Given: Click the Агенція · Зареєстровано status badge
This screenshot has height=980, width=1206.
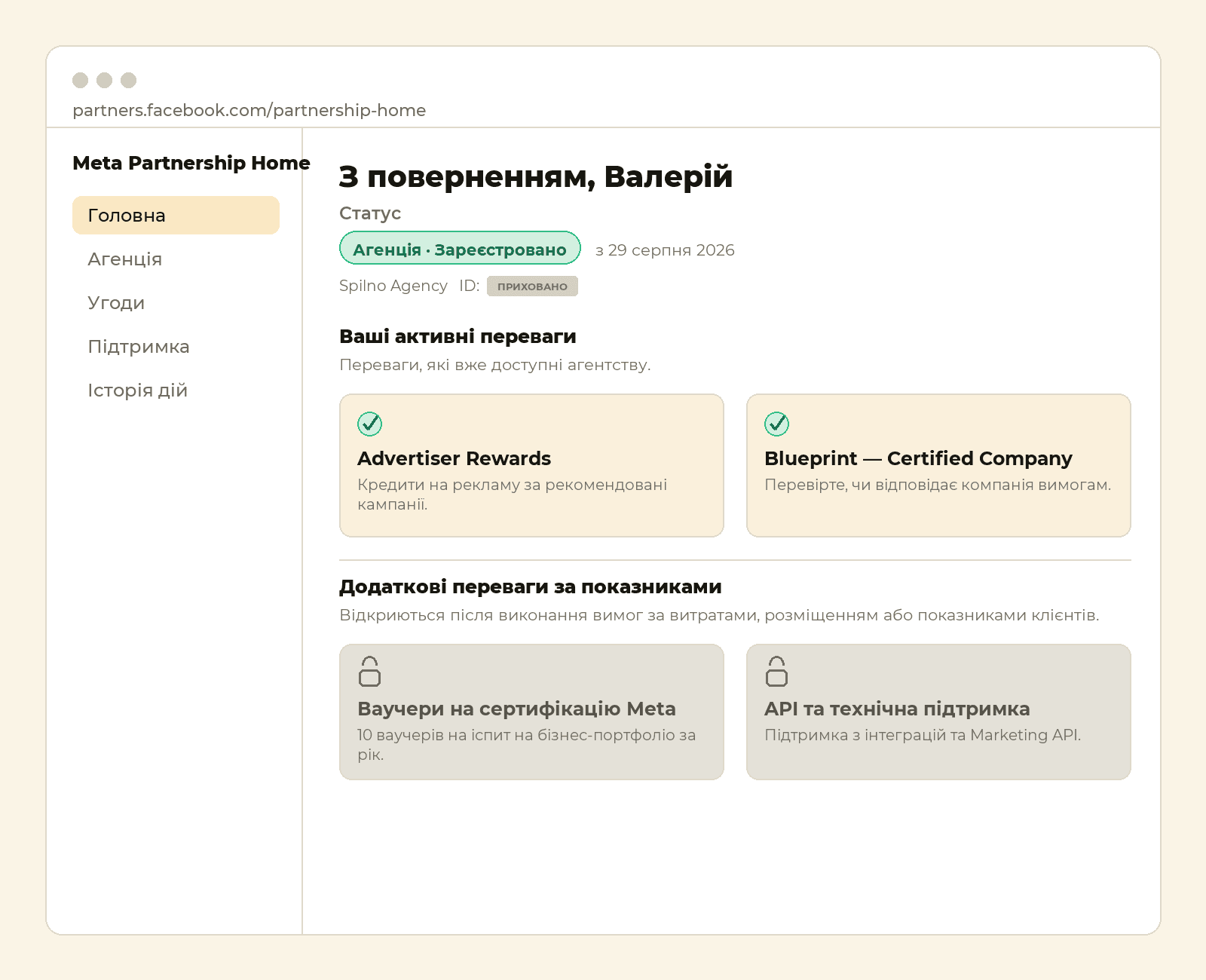Looking at the screenshot, I should (460, 248).
